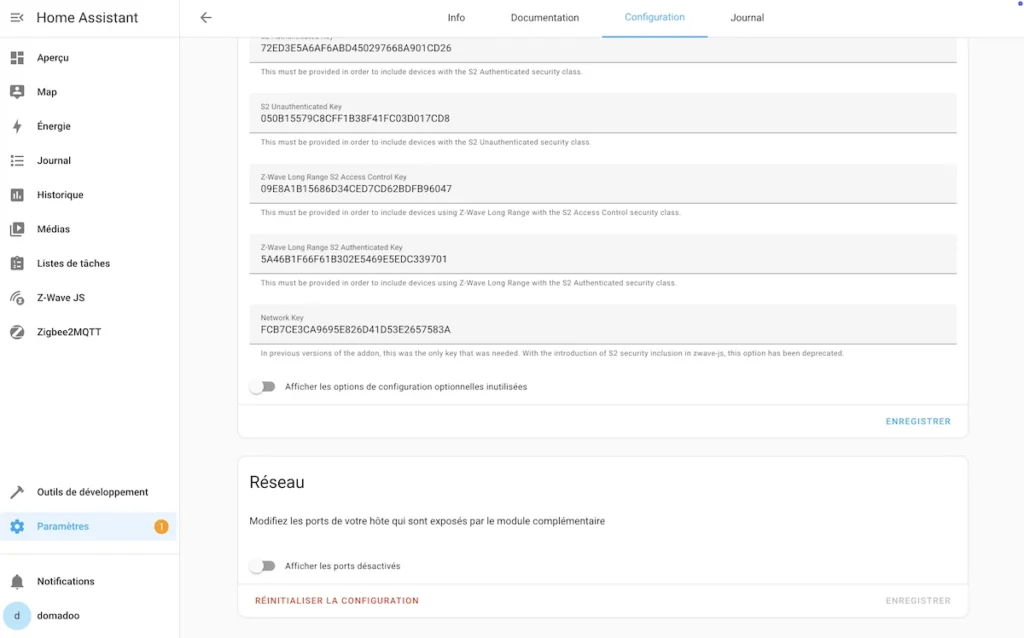The height and width of the screenshot is (638, 1024).
Task: Click RÉINITIALISER LA CONFIGURATION
Action: tap(336, 601)
